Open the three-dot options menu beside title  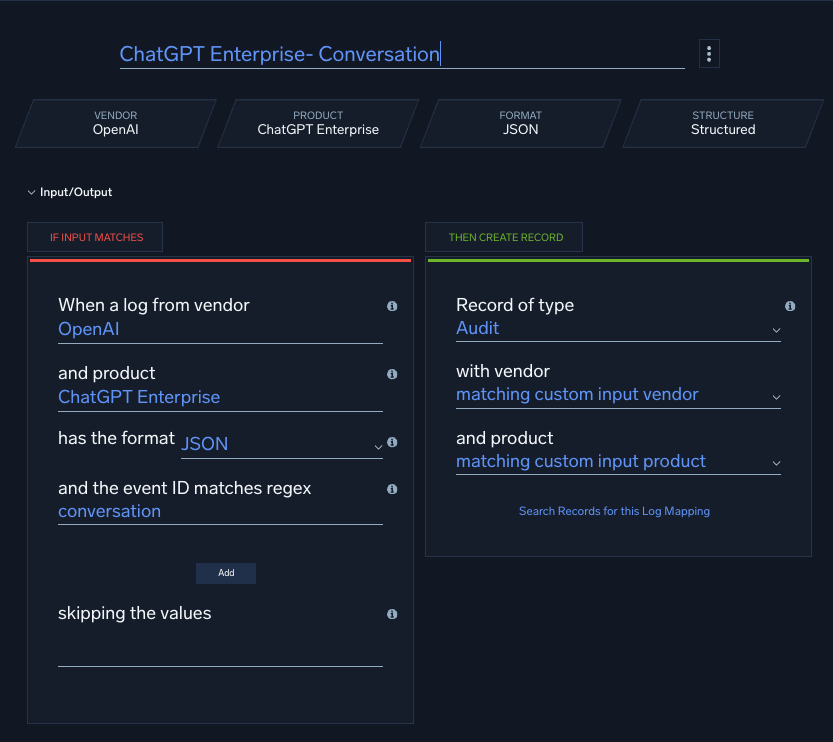tap(708, 54)
